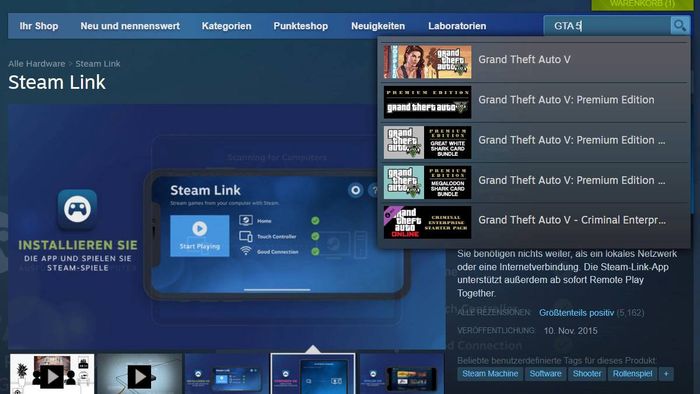The width and height of the screenshot is (700, 394).
Task: Open the Criminal Enterprise Starter Pack thumbnail
Action: pos(427,222)
